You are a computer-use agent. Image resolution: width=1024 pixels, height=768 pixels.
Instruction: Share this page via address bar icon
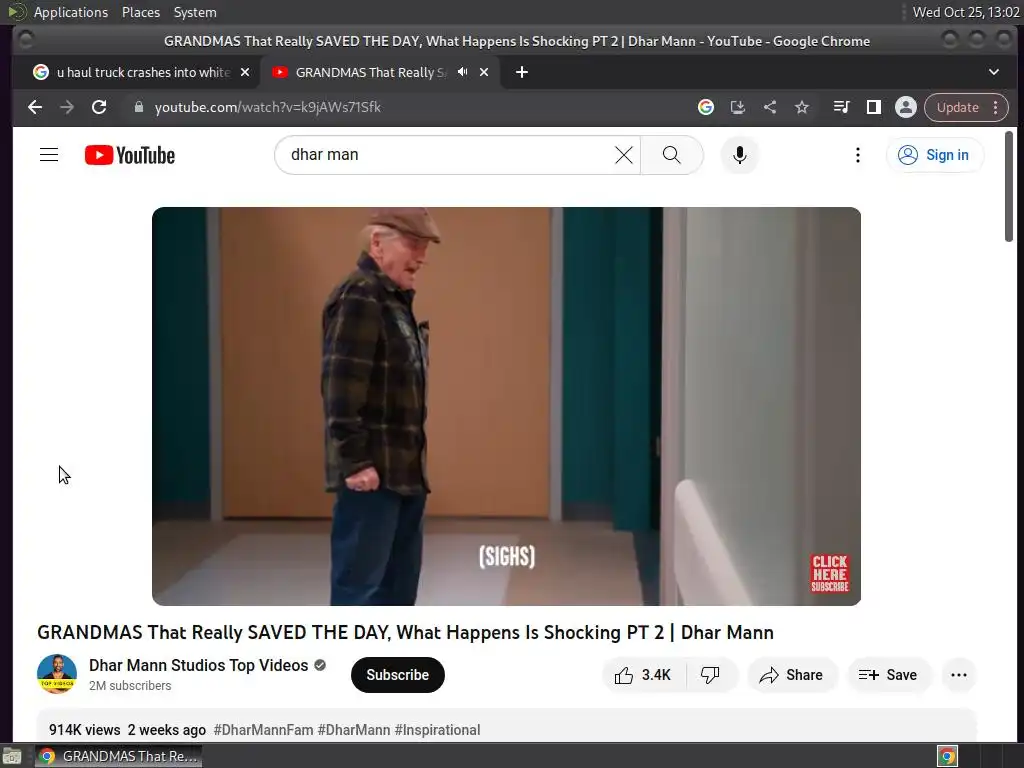pos(770,107)
